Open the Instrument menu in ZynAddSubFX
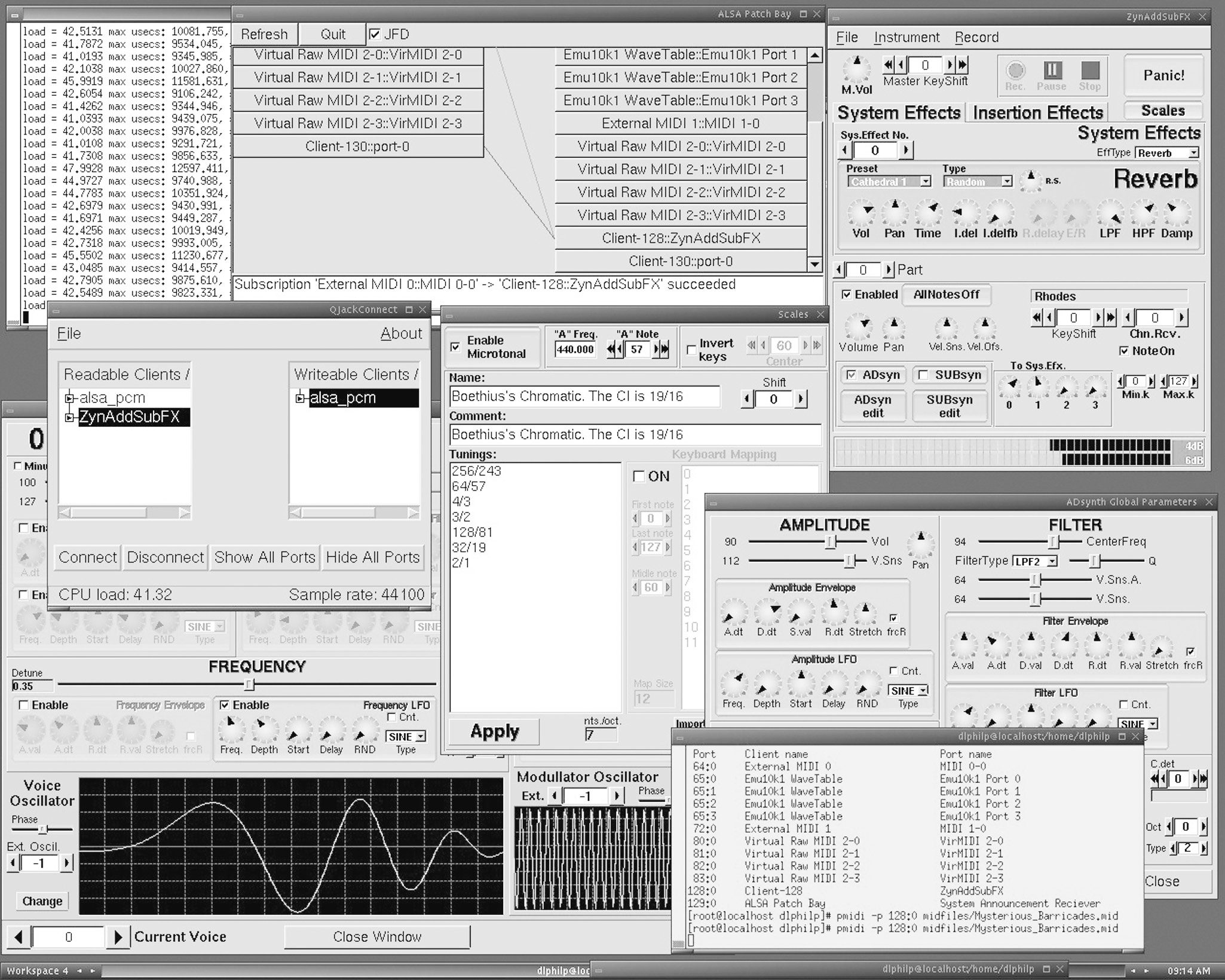Screen dimensions: 1225x980 tap(906, 37)
